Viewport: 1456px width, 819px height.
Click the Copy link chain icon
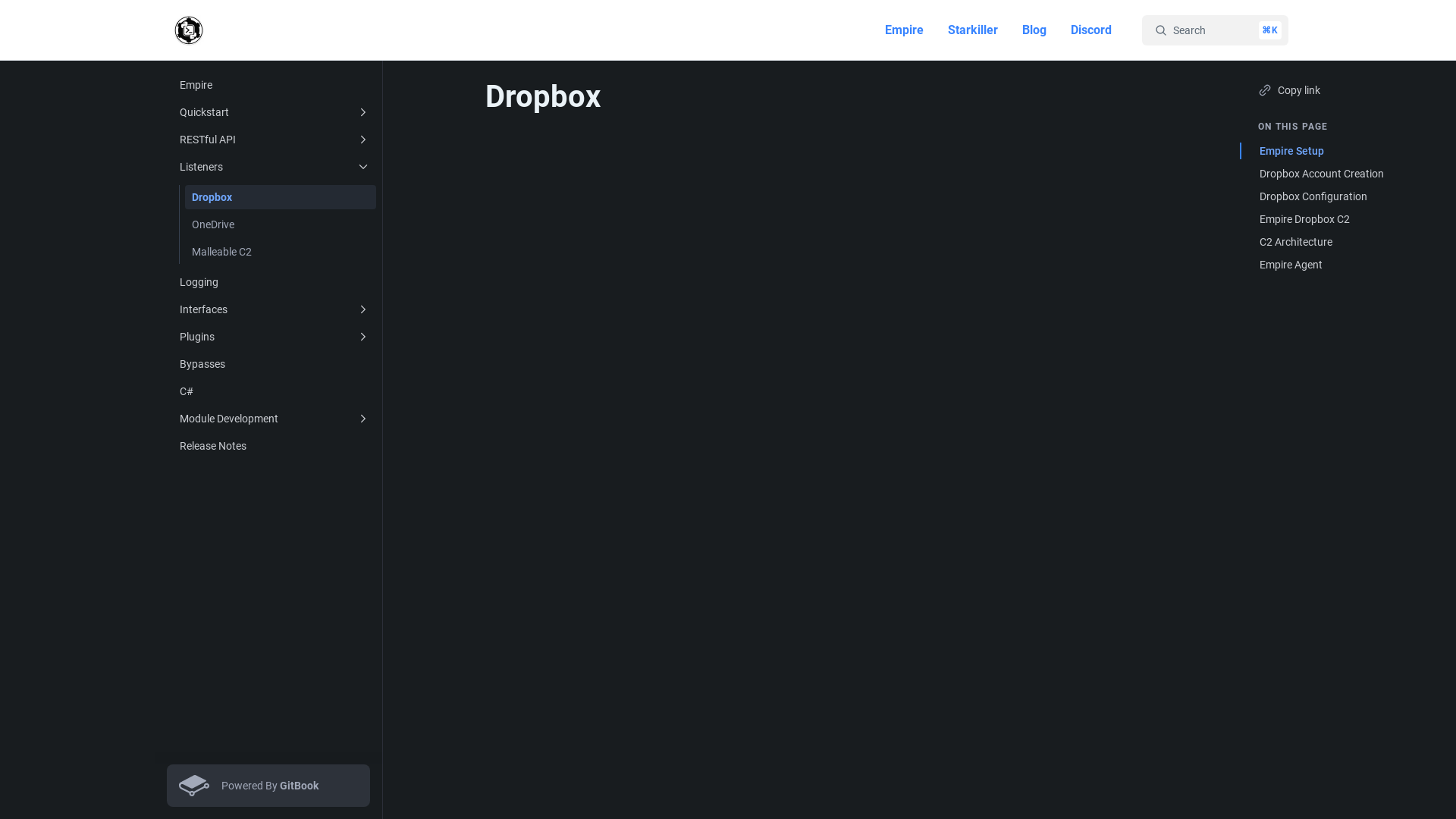[x=1265, y=90]
